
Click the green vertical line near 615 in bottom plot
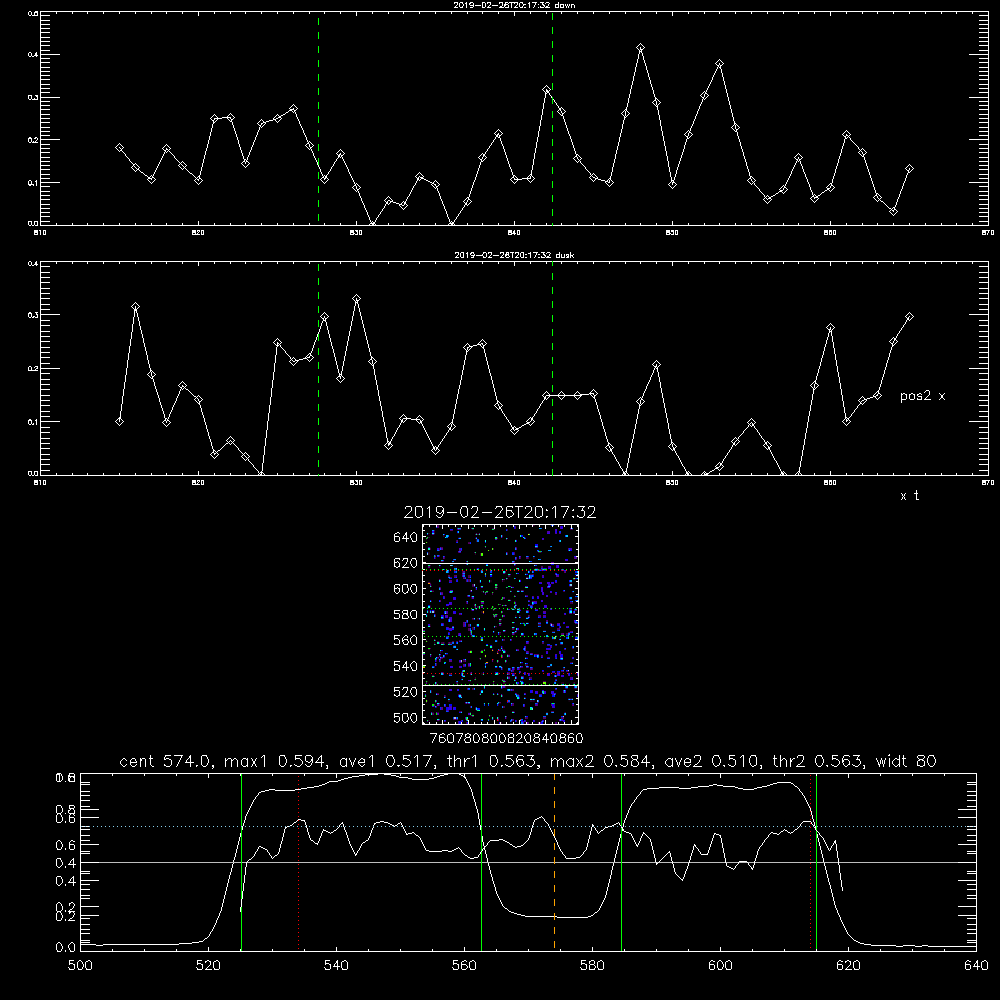[x=816, y=862]
